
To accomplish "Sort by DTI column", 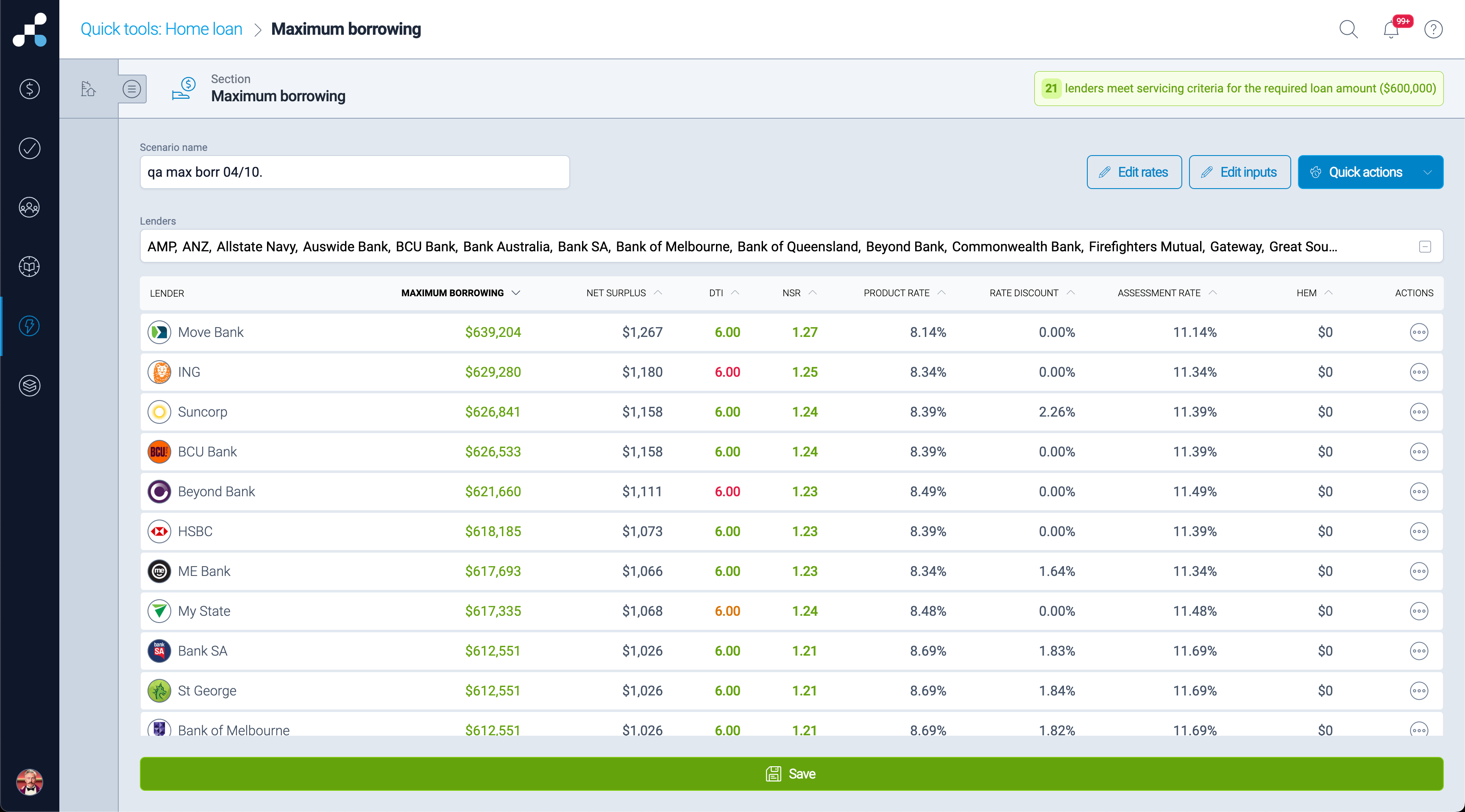I will coord(724,293).
